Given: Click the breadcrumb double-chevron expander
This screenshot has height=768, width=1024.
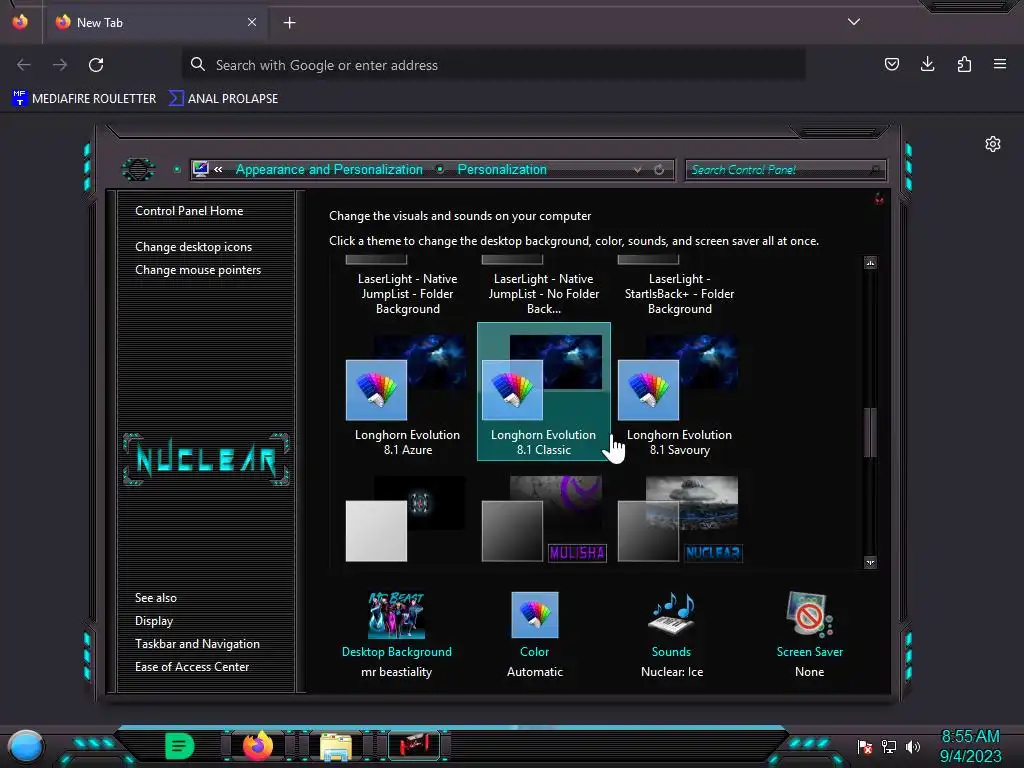Looking at the screenshot, I should pyautogui.click(x=218, y=169).
